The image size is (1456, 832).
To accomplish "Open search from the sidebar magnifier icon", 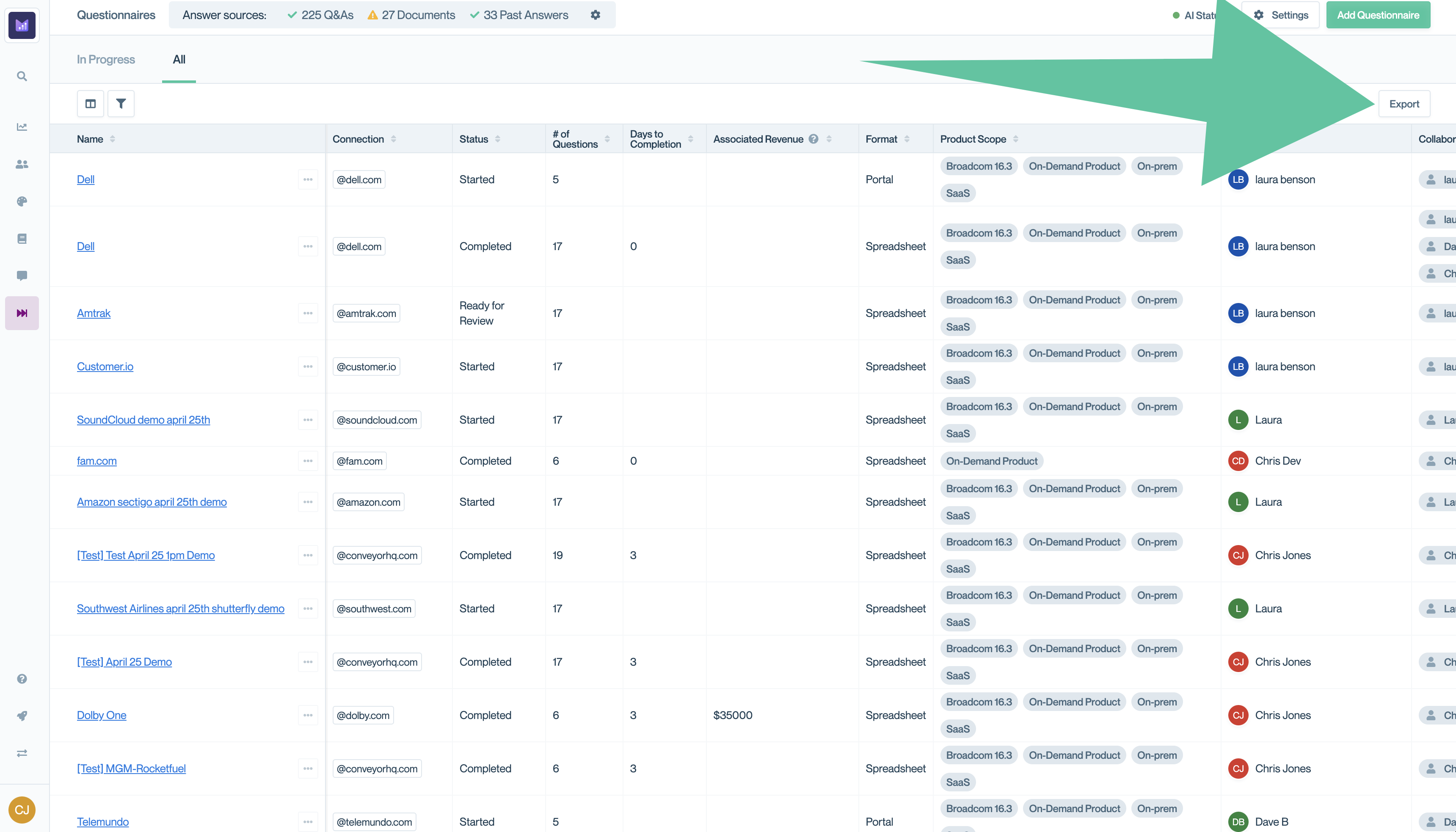I will click(22, 76).
